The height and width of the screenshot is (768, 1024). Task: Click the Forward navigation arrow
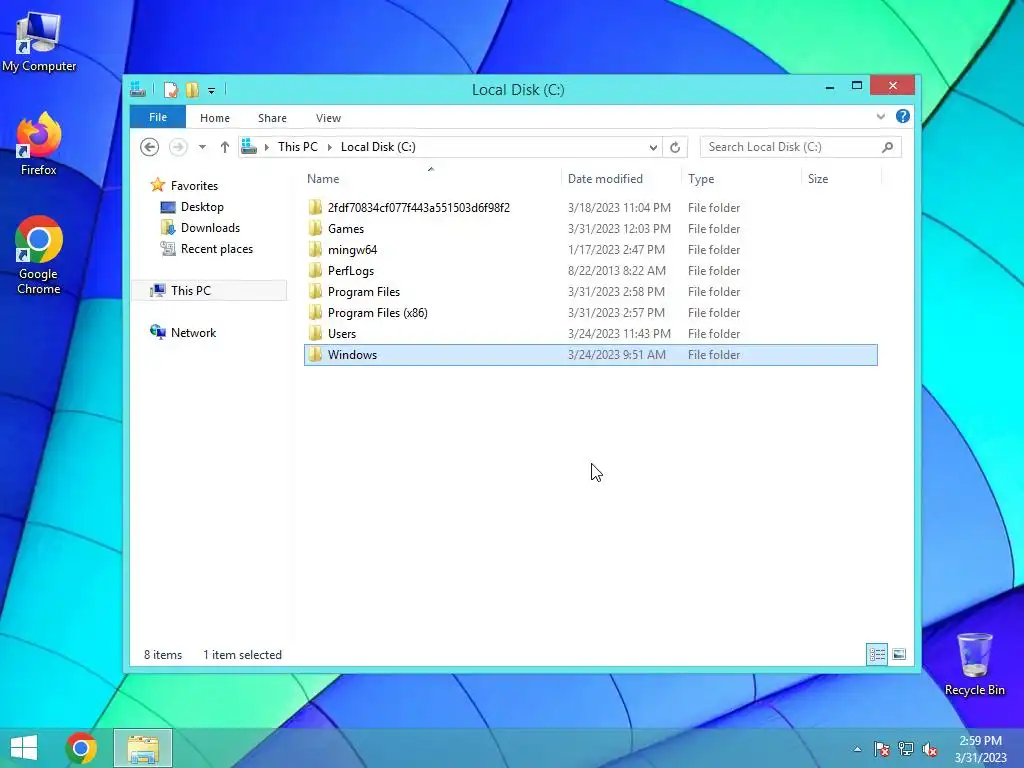pyautogui.click(x=178, y=147)
